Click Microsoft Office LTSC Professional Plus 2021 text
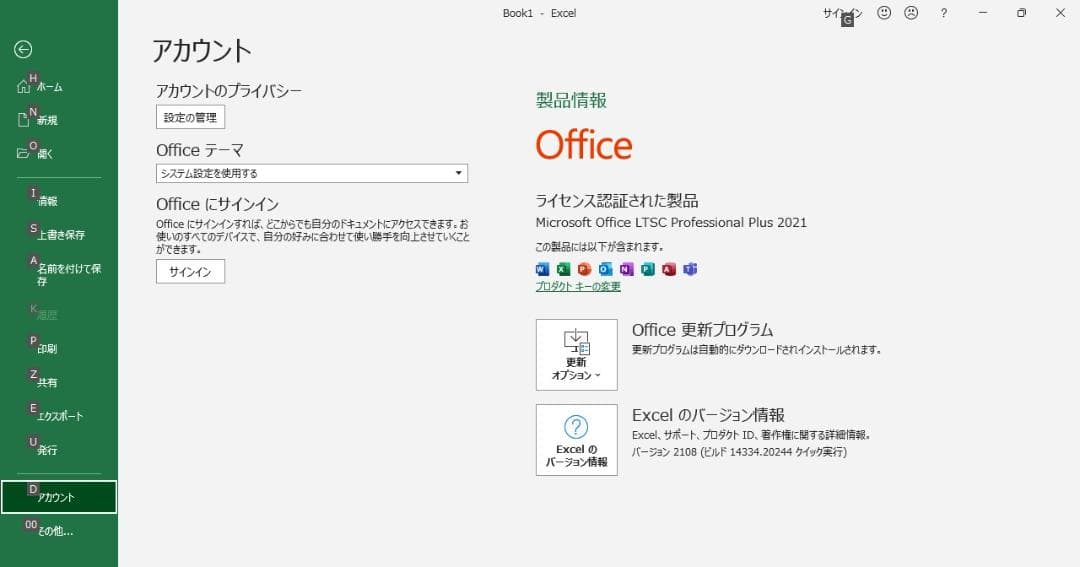The width and height of the screenshot is (1080, 567). click(x=671, y=223)
